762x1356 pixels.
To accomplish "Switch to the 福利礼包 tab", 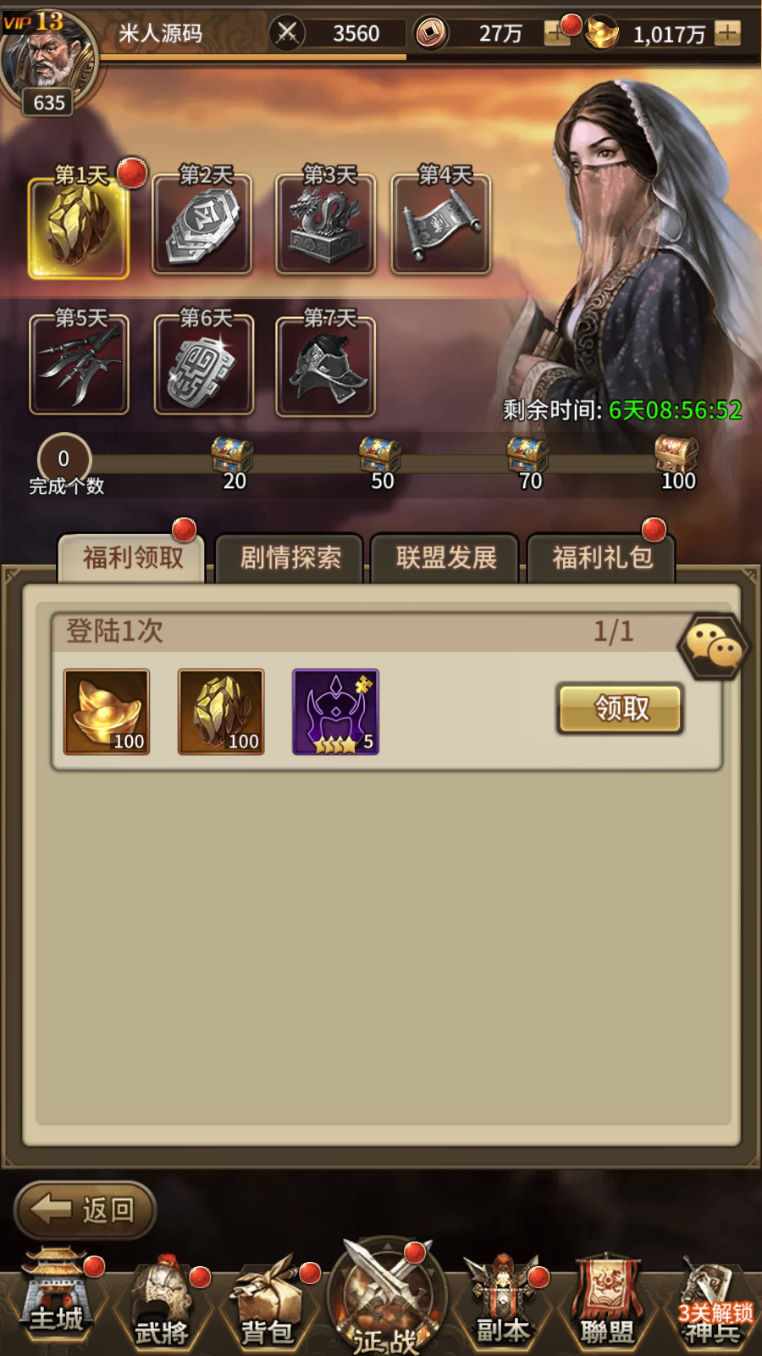I will [x=602, y=558].
